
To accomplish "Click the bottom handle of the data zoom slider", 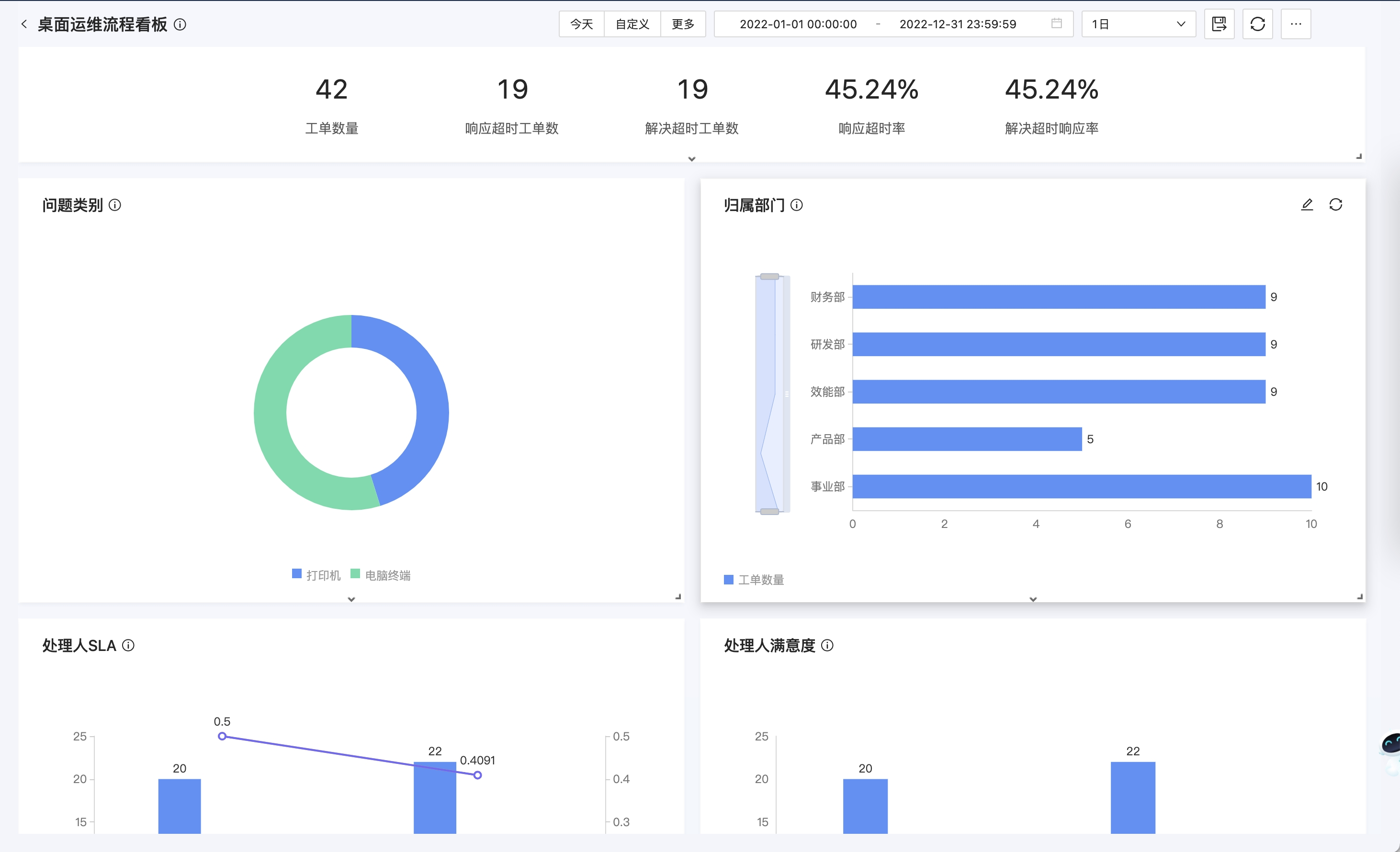I will coord(769,511).
